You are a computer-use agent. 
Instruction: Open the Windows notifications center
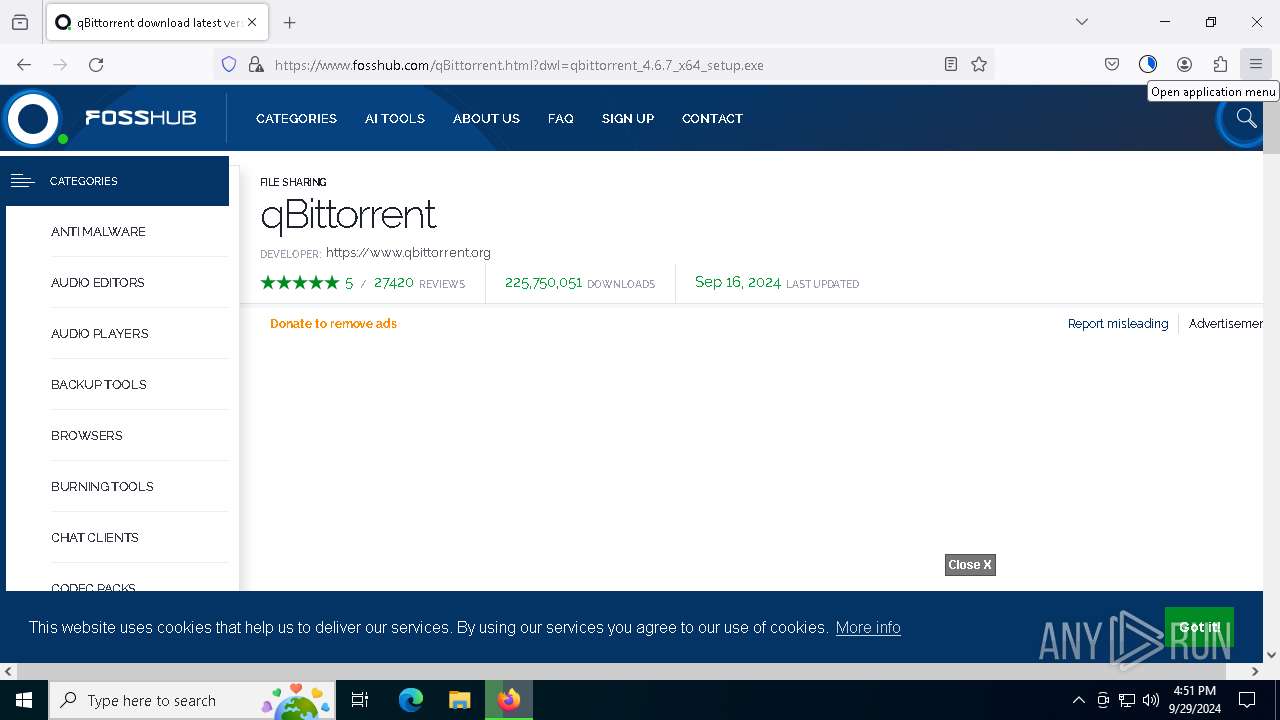[x=1247, y=700]
